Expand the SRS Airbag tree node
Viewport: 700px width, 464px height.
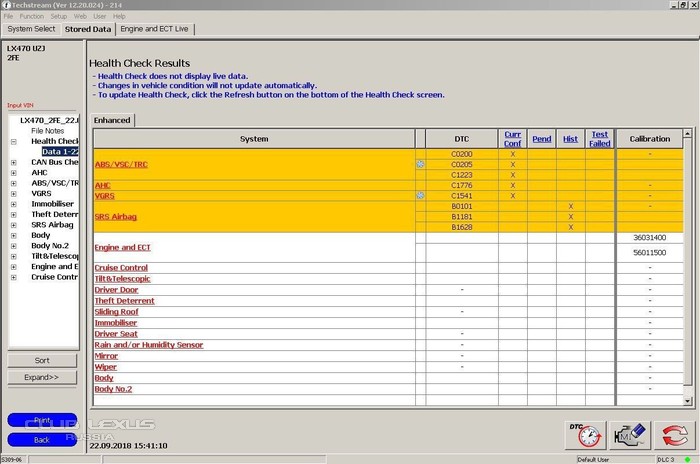13,225
